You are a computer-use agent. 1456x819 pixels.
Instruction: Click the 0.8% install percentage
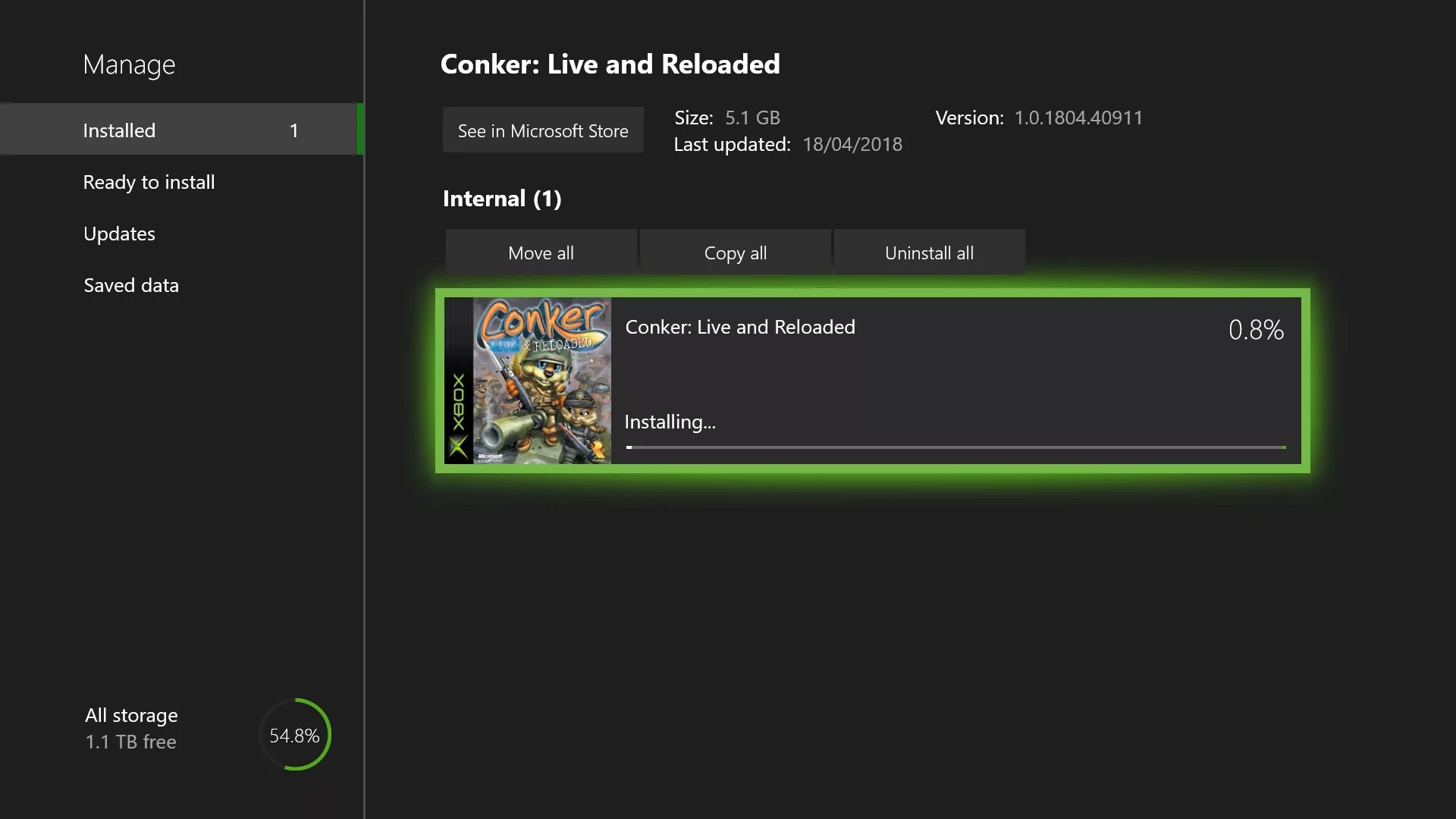pos(1256,330)
